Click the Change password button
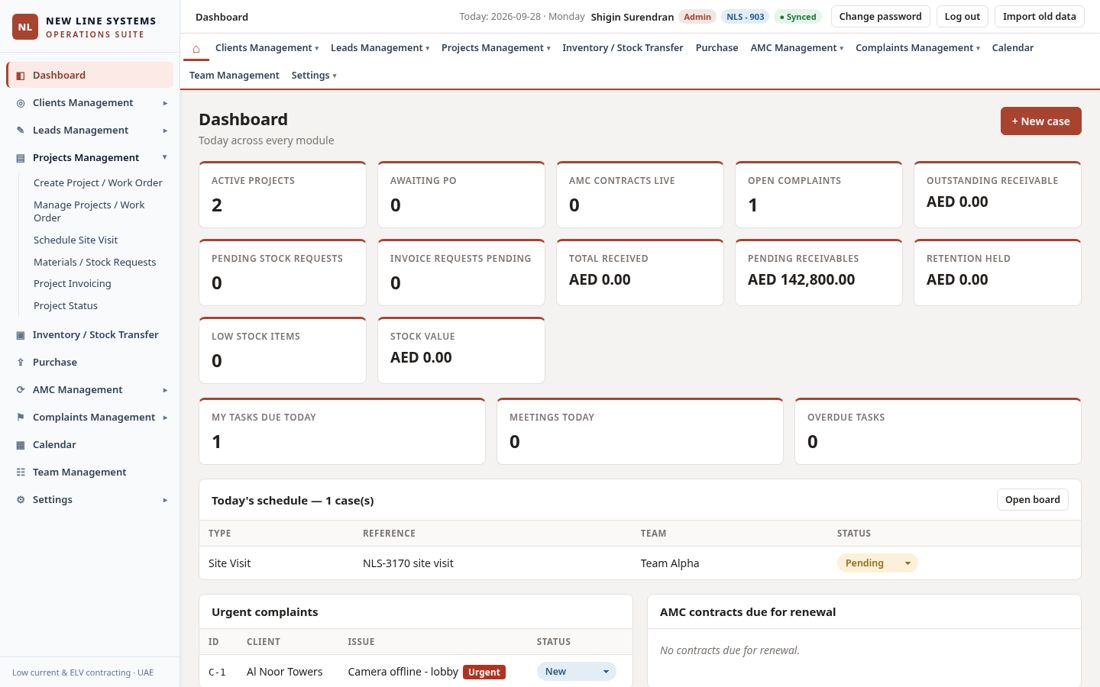Image resolution: width=1100 pixels, height=687 pixels. (880, 16)
